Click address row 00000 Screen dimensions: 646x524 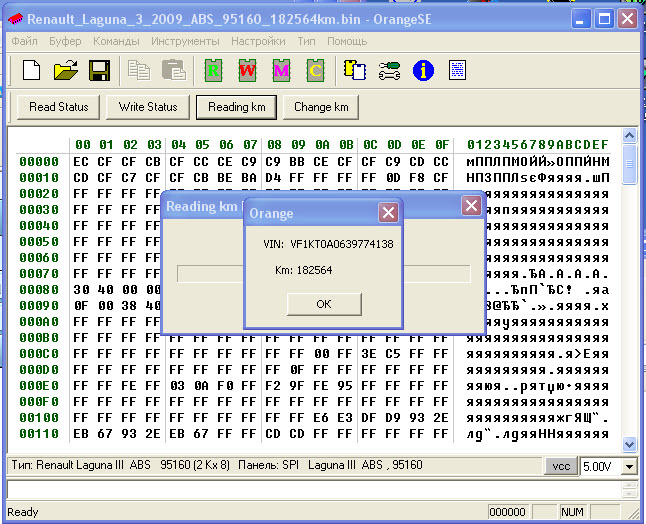pos(39,161)
